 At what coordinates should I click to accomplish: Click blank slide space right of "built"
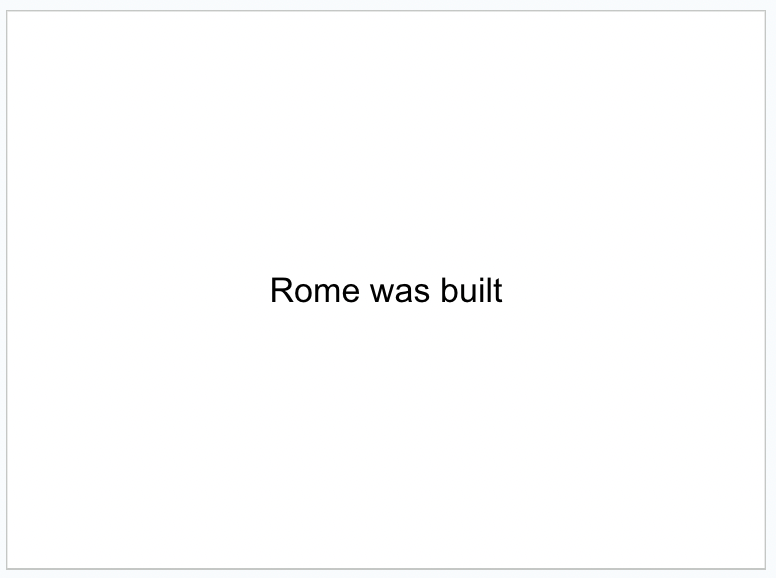pos(633,290)
